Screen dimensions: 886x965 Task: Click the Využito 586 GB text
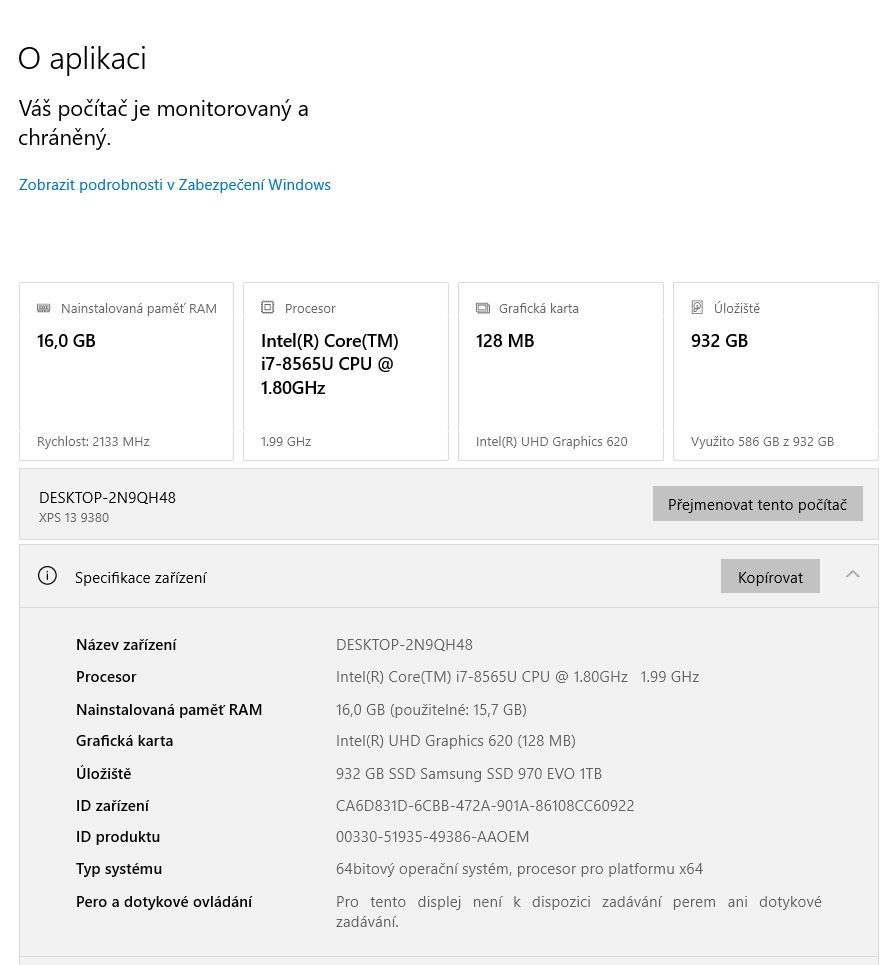pos(762,441)
